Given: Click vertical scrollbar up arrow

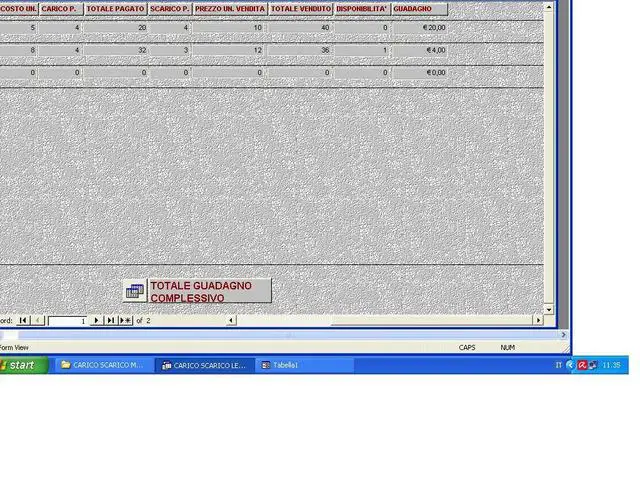Looking at the screenshot, I should [549, 7].
